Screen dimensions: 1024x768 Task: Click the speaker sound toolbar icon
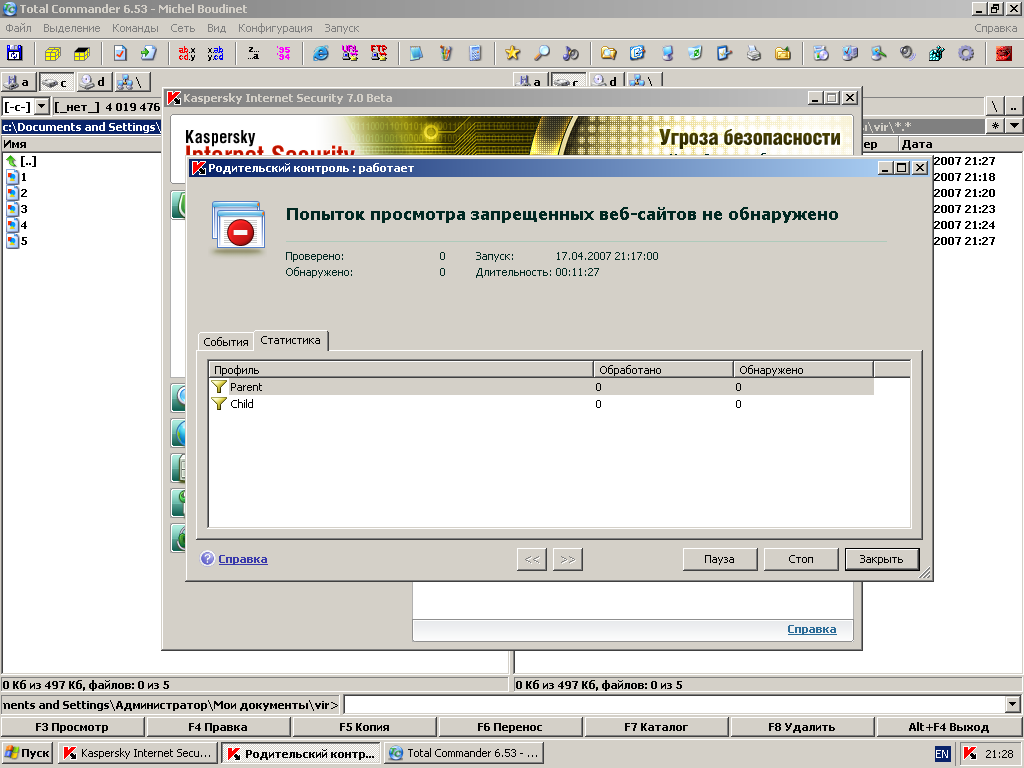coord(907,53)
